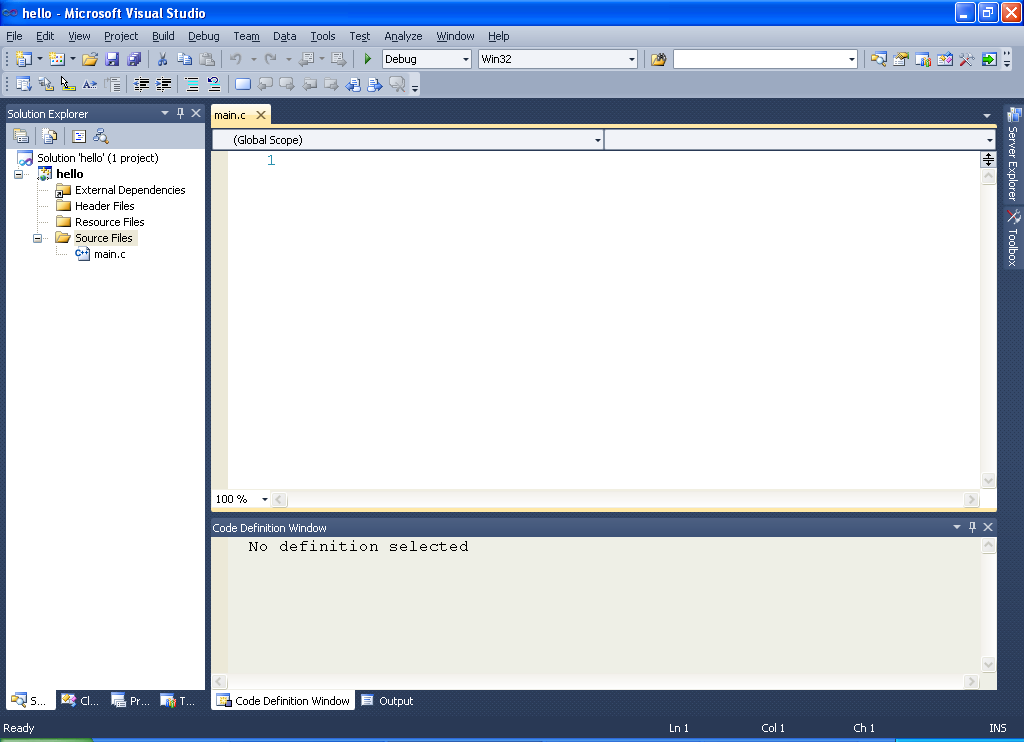Click the Cut scissors icon
This screenshot has width=1024, height=742.
coord(163,59)
